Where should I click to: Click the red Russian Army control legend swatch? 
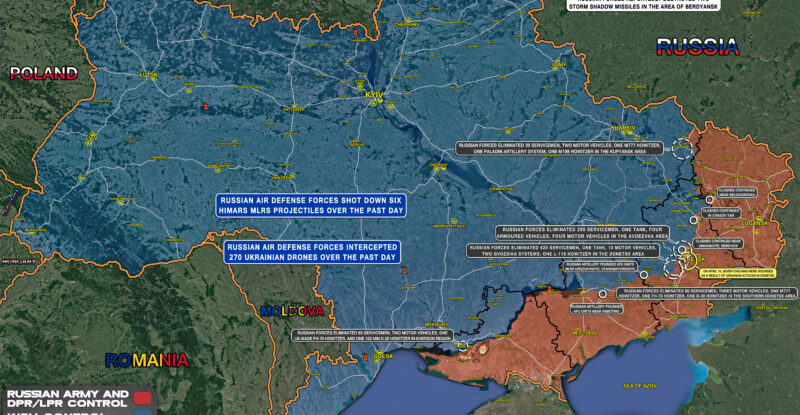point(145,396)
